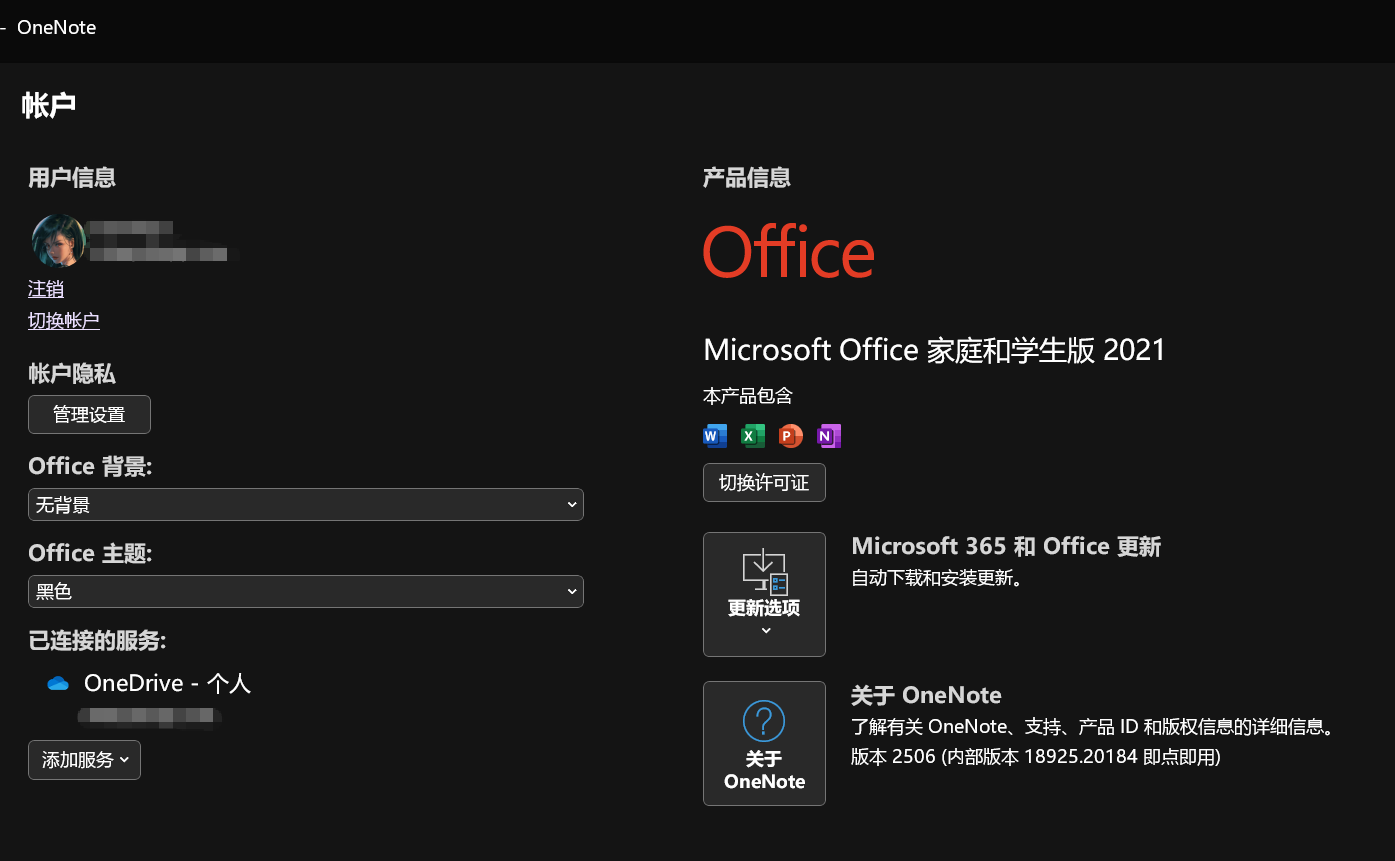
Task: Expand the Office 背景 dropdown showing 无背景
Action: point(306,505)
